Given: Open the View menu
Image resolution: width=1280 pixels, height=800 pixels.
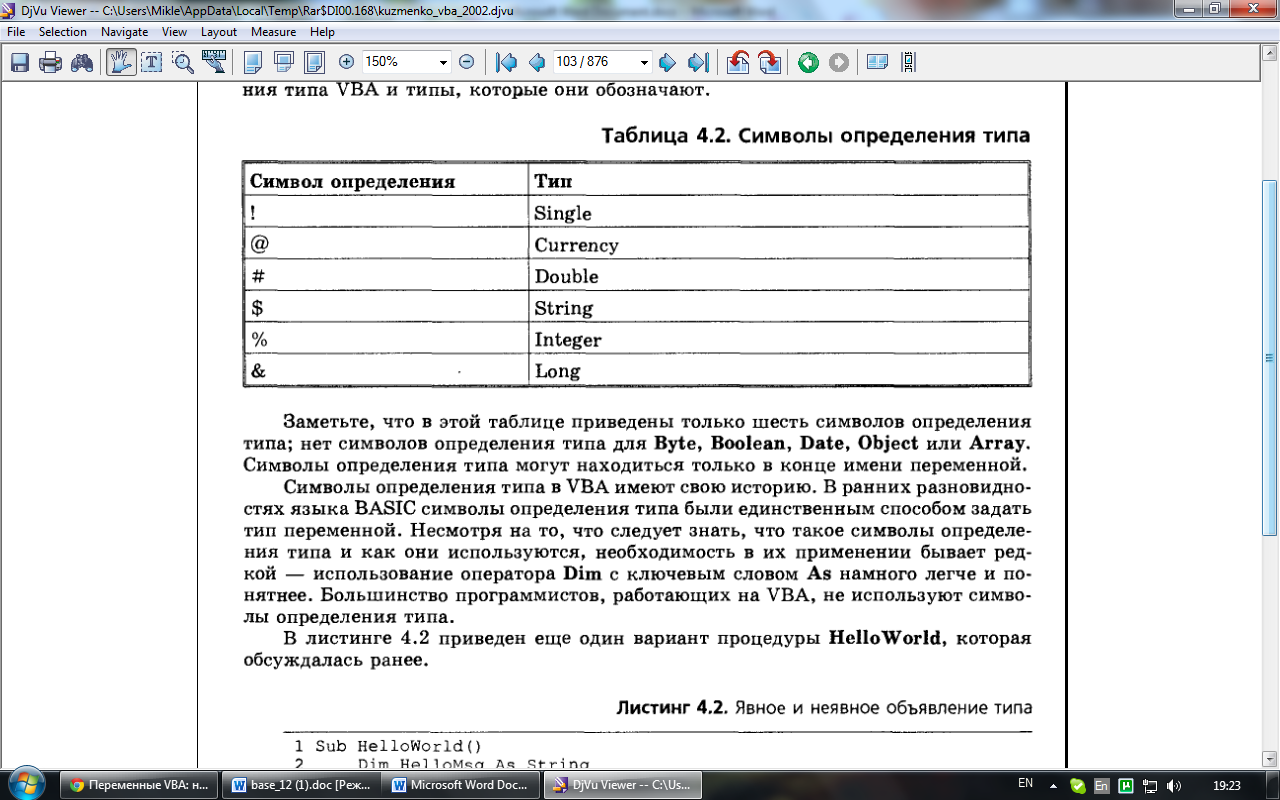Looking at the screenshot, I should pos(174,32).
